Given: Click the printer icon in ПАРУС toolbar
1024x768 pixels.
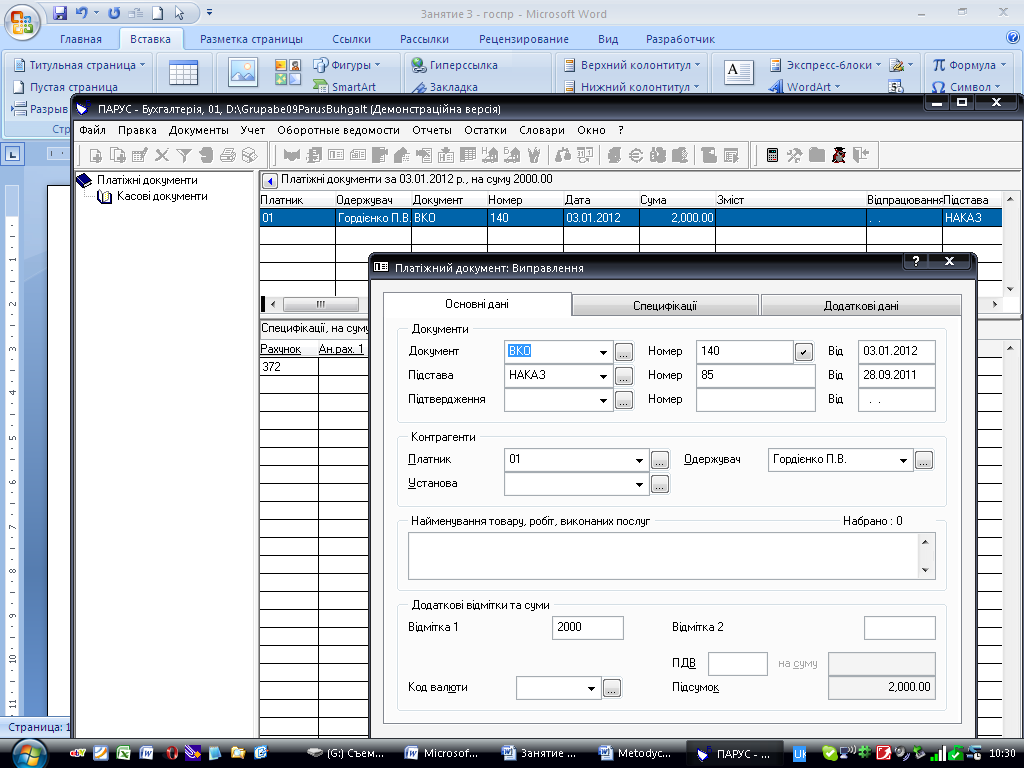Looking at the screenshot, I should click(x=228, y=155).
